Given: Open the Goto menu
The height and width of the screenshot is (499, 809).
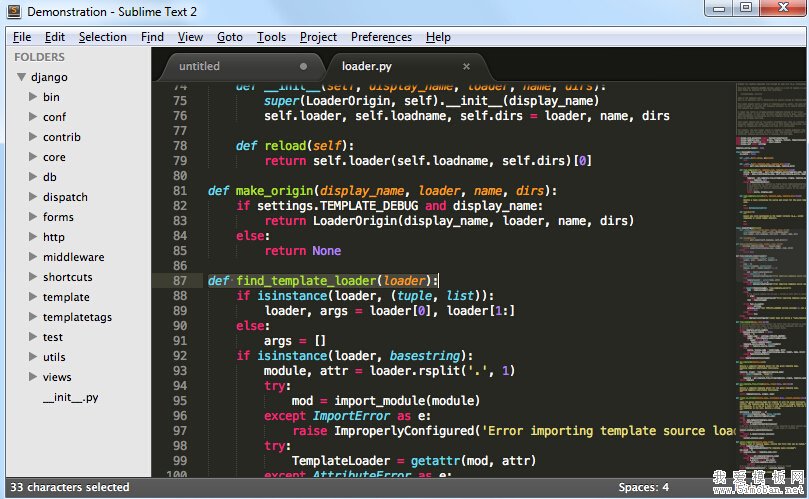Looking at the screenshot, I should (230, 37).
